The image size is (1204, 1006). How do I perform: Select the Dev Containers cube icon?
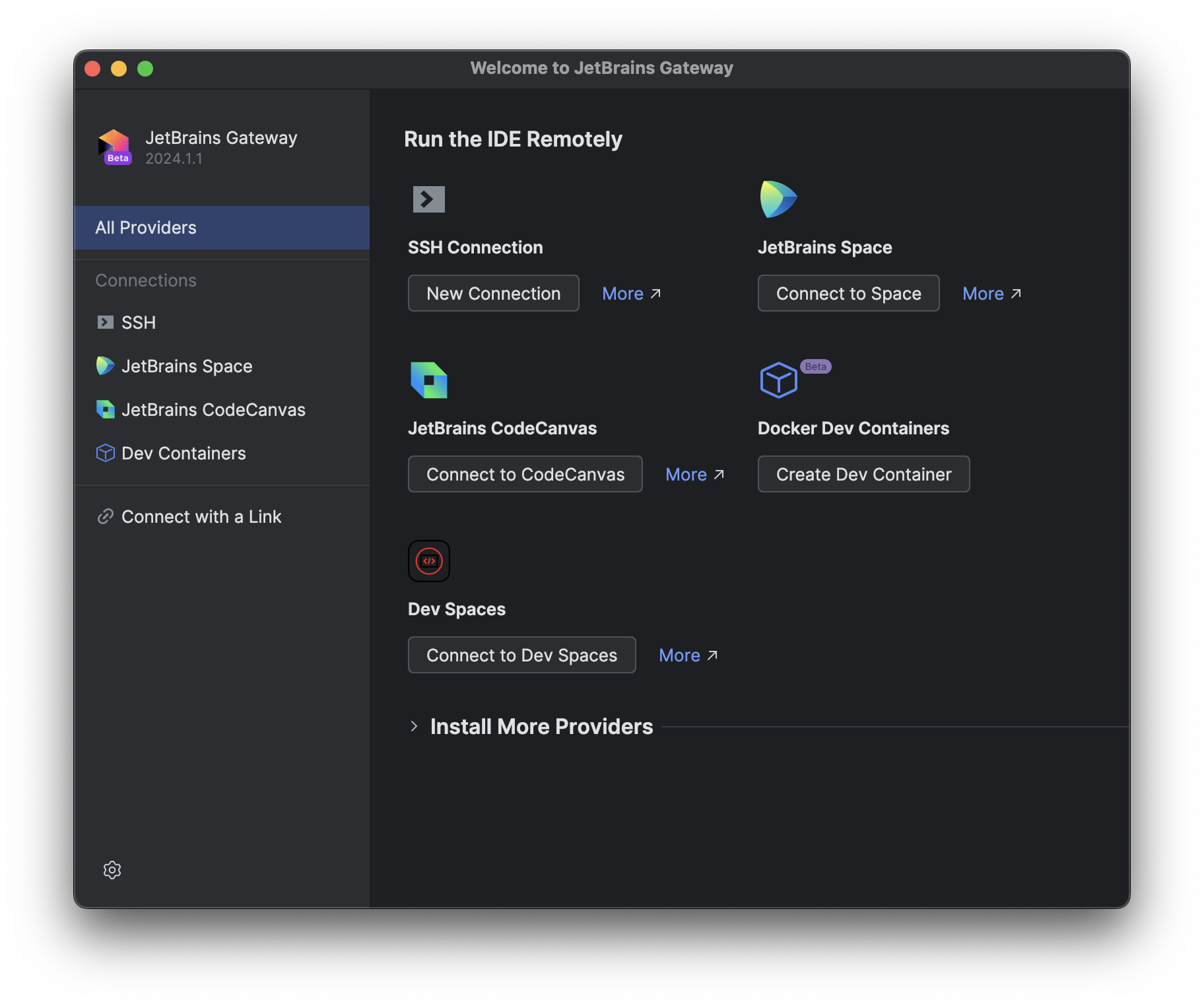pos(105,453)
